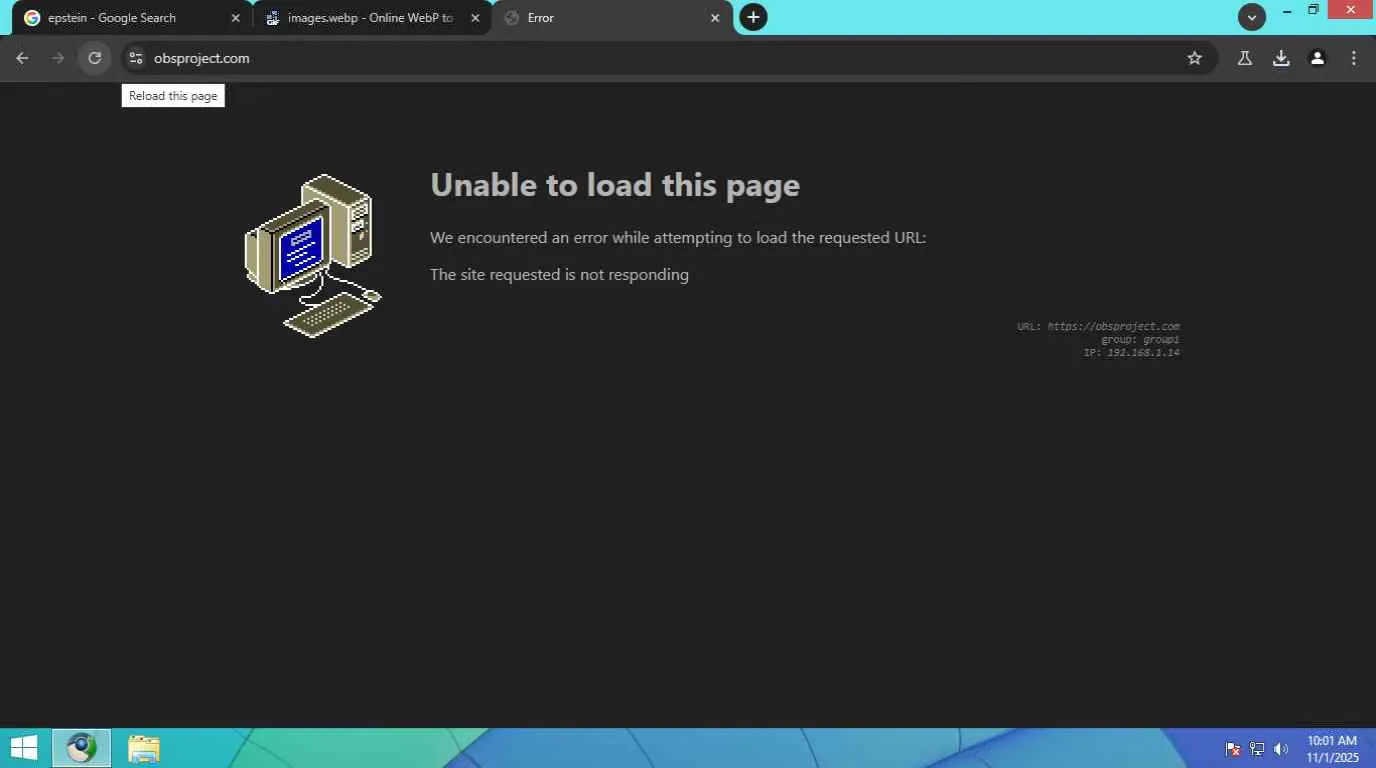Click the retro computer error illustration

313,256
